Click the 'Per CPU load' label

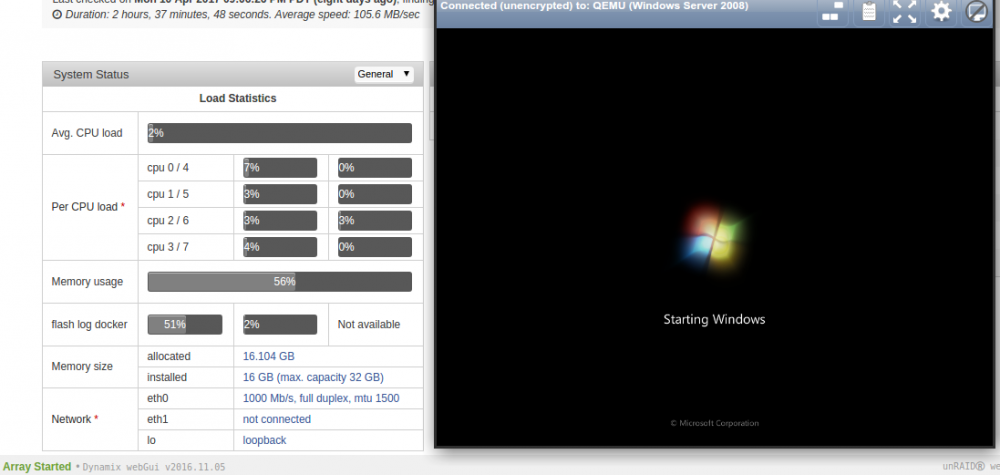(x=87, y=207)
